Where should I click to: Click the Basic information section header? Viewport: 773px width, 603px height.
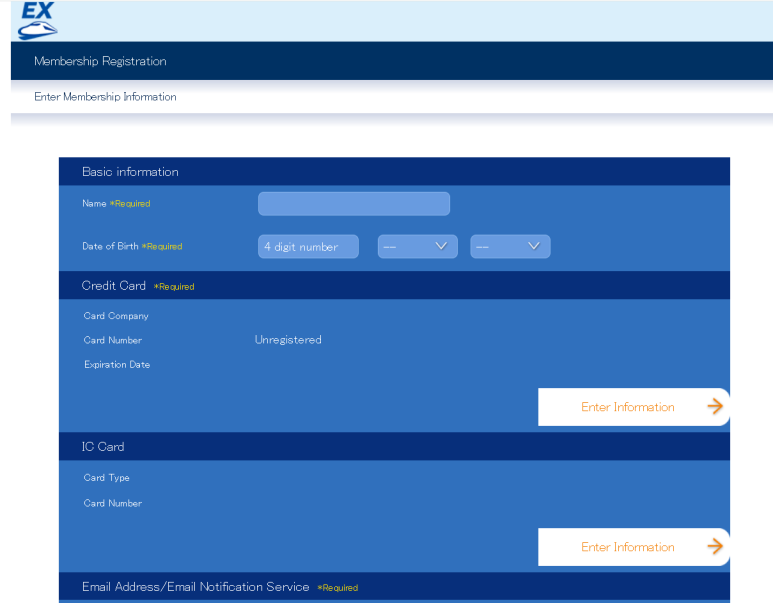[x=394, y=172]
